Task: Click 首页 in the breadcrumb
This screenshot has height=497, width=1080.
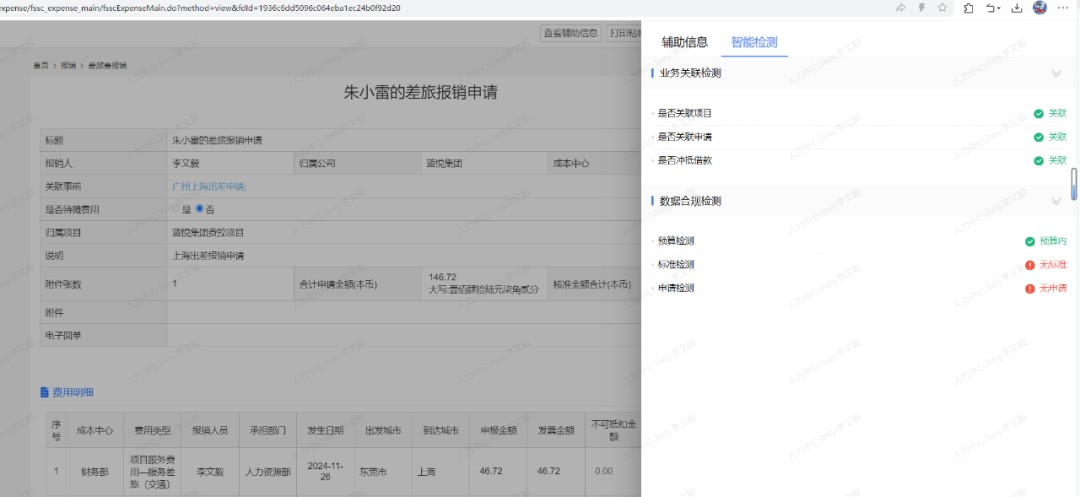Action: (41, 66)
